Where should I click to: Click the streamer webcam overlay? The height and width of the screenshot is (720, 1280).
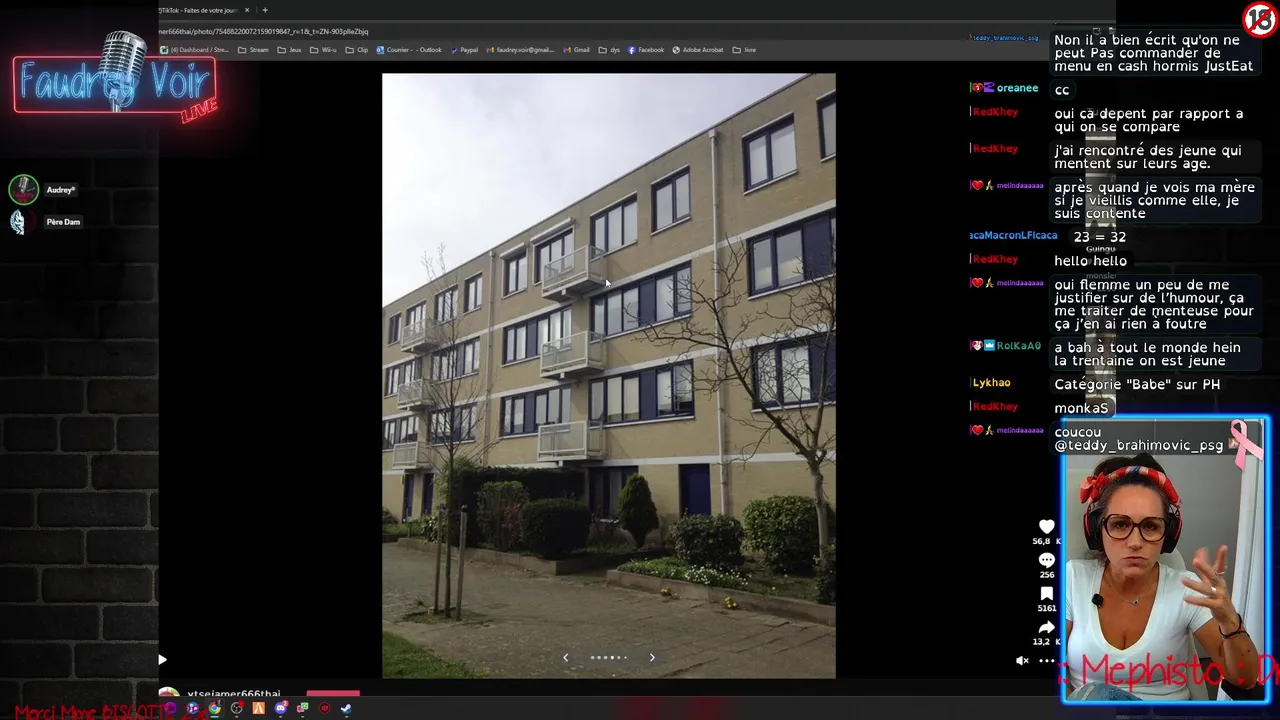pyautogui.click(x=1165, y=560)
